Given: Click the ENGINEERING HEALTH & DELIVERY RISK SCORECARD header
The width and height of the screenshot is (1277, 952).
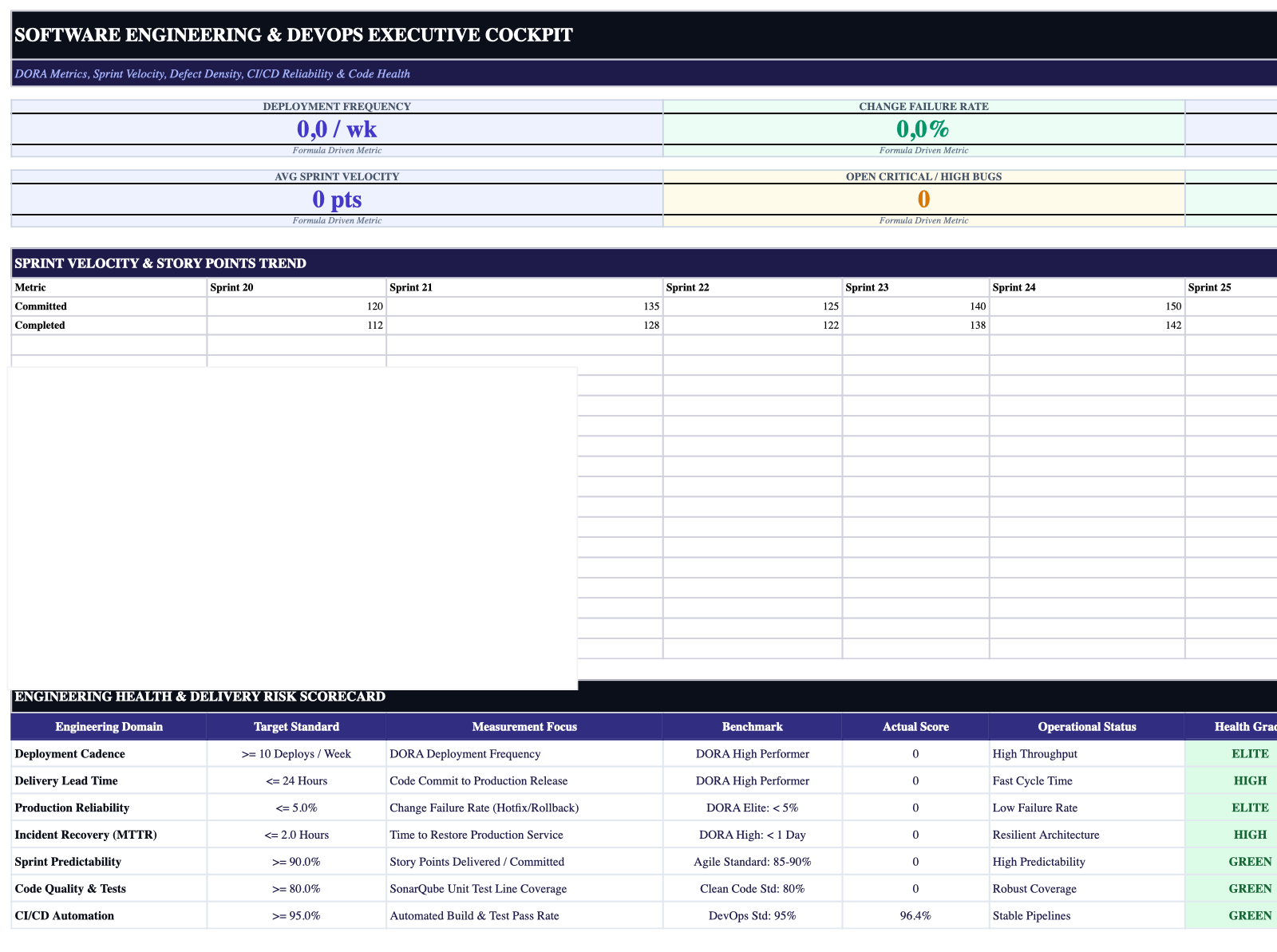Looking at the screenshot, I should pyautogui.click(x=644, y=697).
